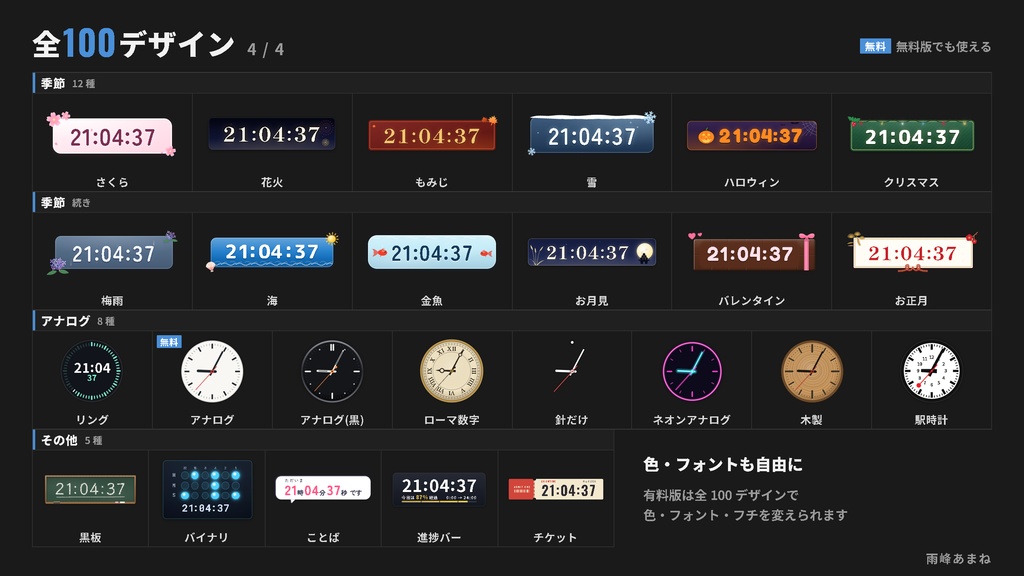Pick the 木製 wooden clock face
1024x576 pixels.
812,371
